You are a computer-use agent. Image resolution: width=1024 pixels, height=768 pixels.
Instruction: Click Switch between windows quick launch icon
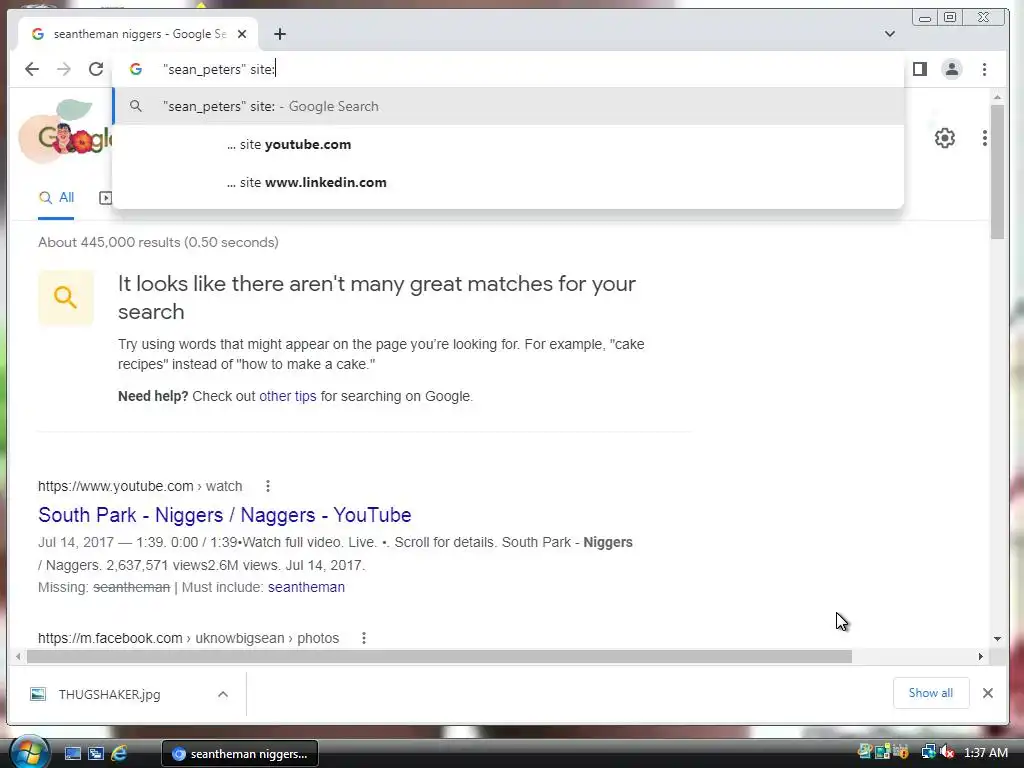(x=96, y=754)
